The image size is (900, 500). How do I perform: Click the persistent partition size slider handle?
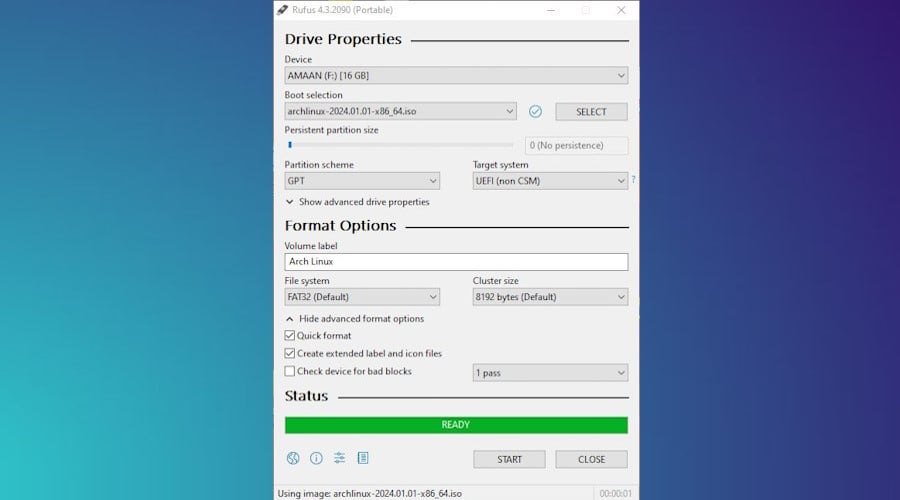click(290, 145)
